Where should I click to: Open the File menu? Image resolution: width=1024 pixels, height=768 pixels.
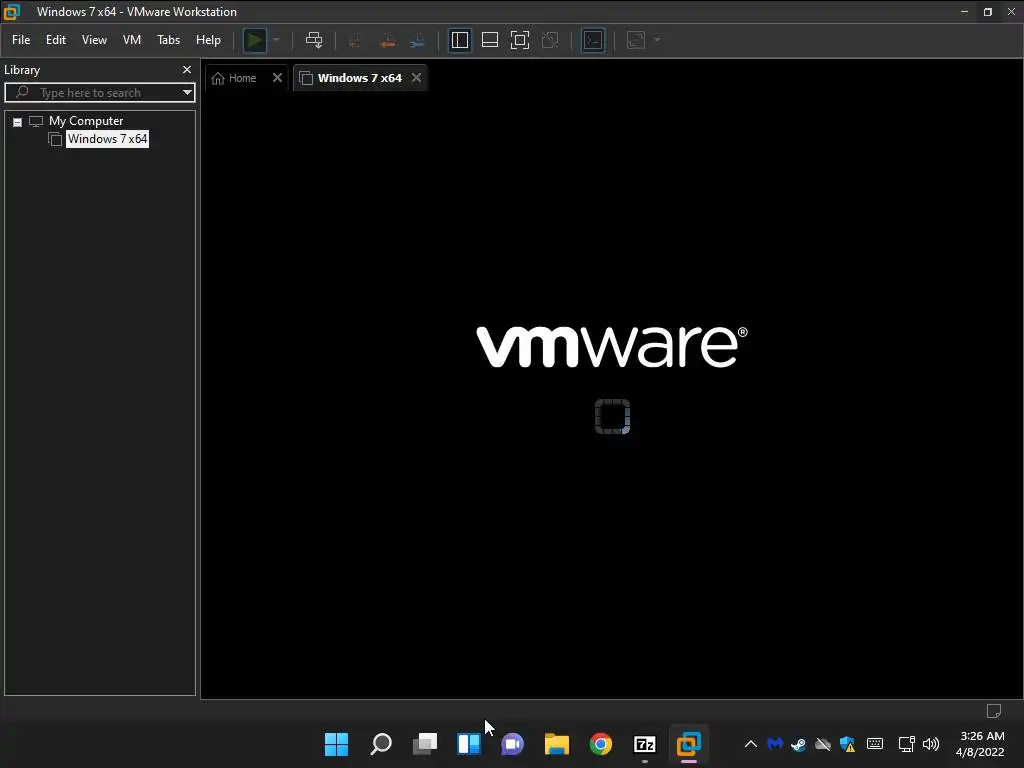21,40
